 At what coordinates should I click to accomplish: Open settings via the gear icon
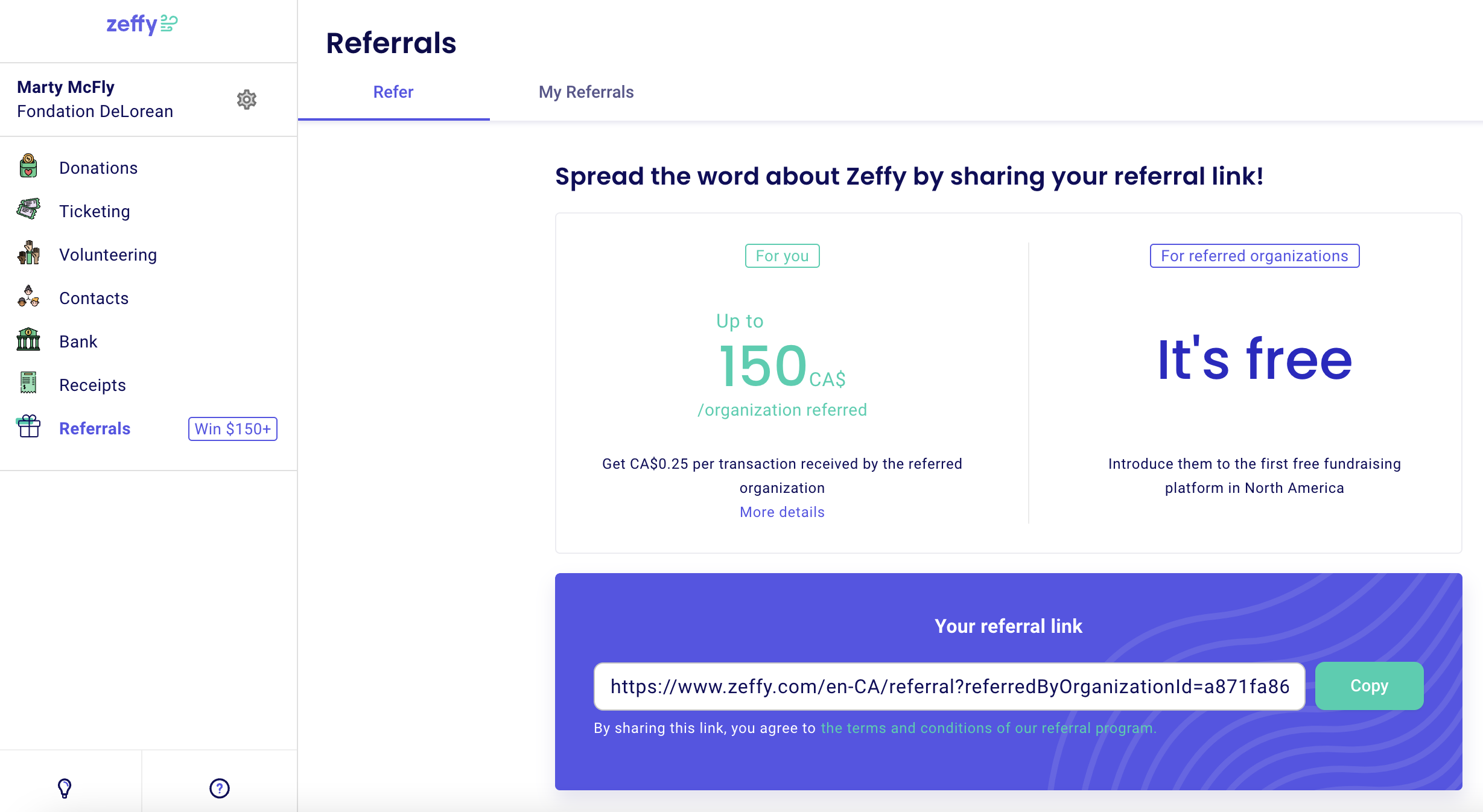[246, 100]
